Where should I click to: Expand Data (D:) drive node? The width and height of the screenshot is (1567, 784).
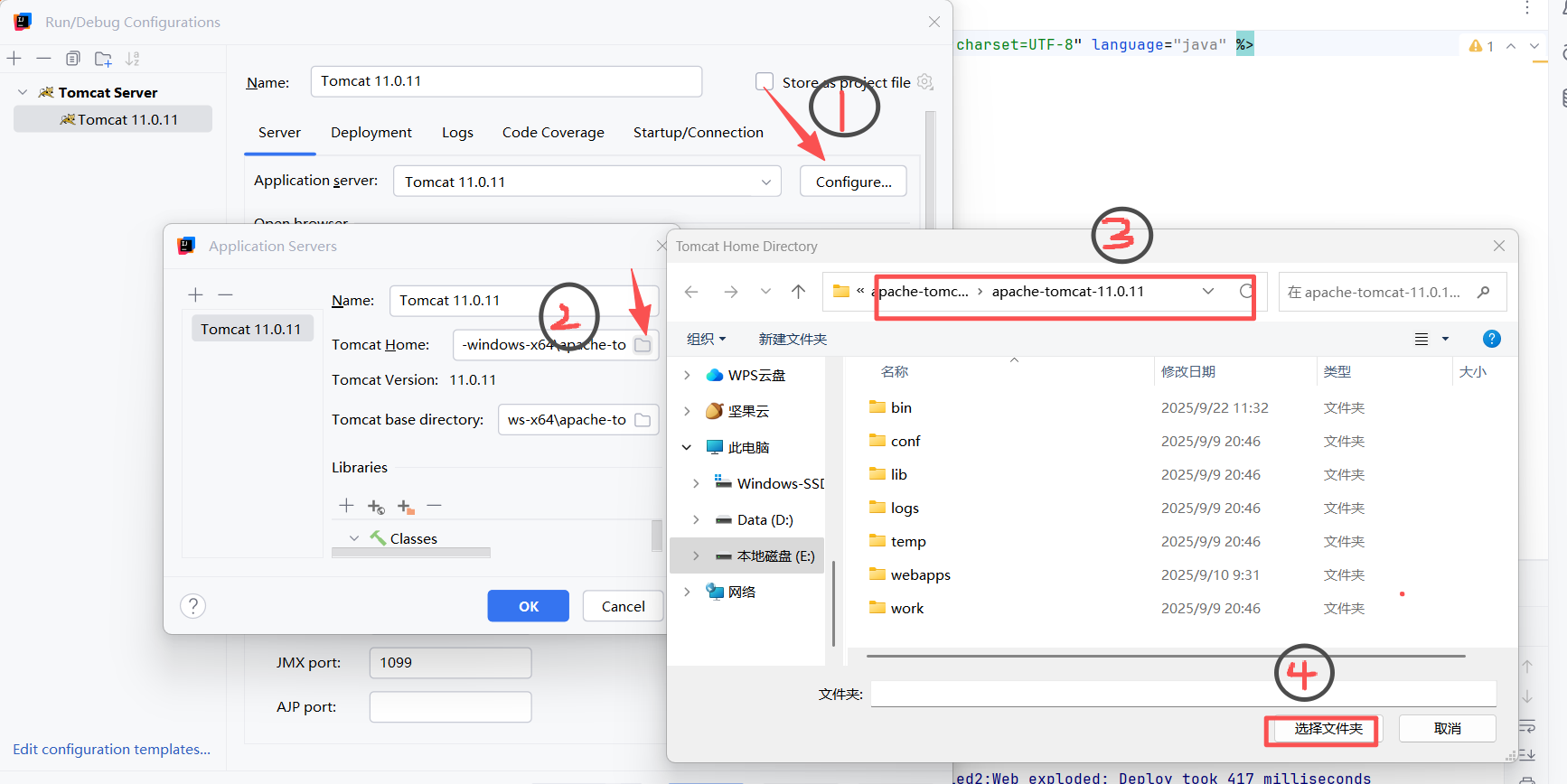(696, 519)
